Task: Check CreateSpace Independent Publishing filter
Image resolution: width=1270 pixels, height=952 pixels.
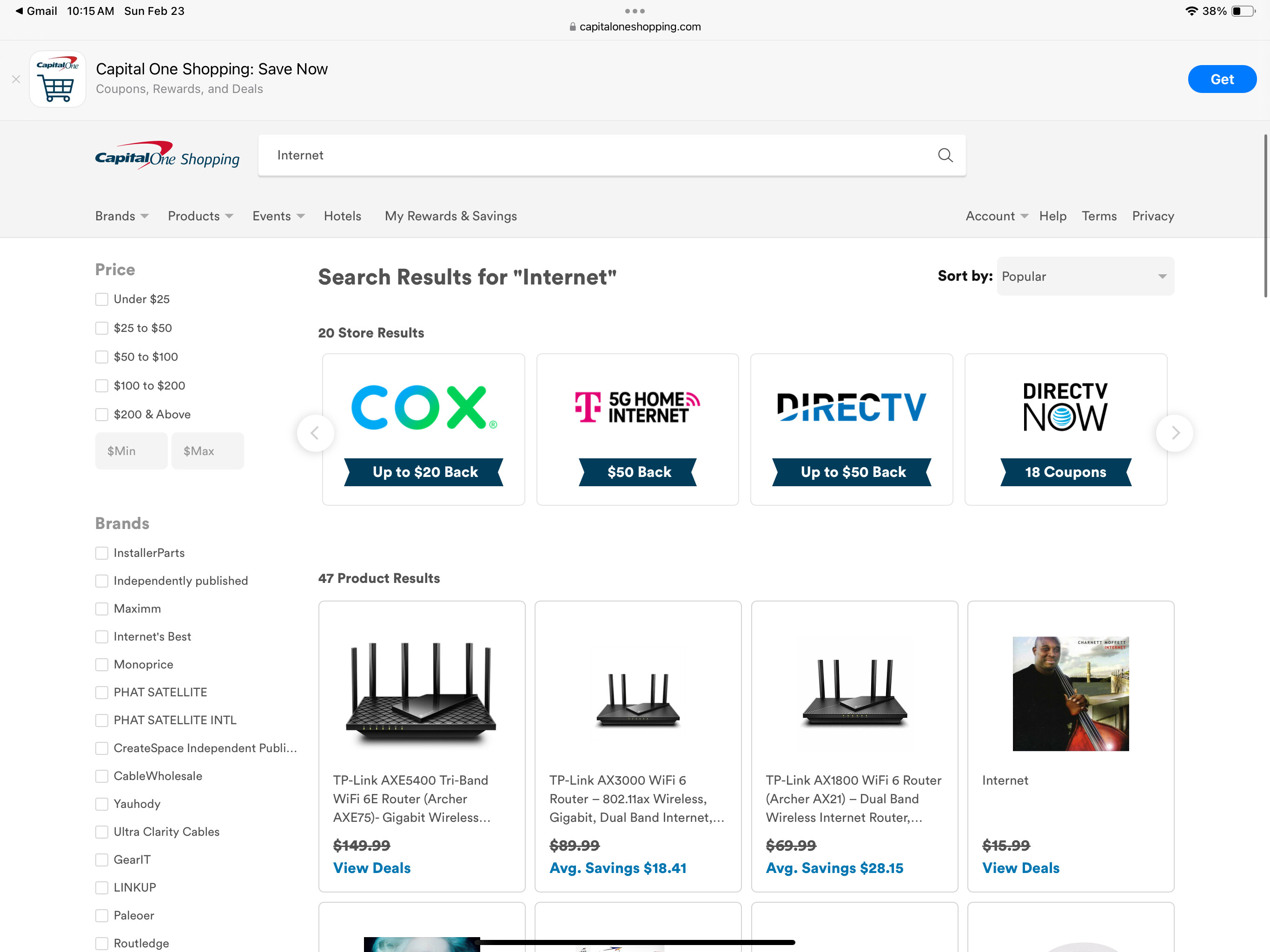Action: pos(102,748)
